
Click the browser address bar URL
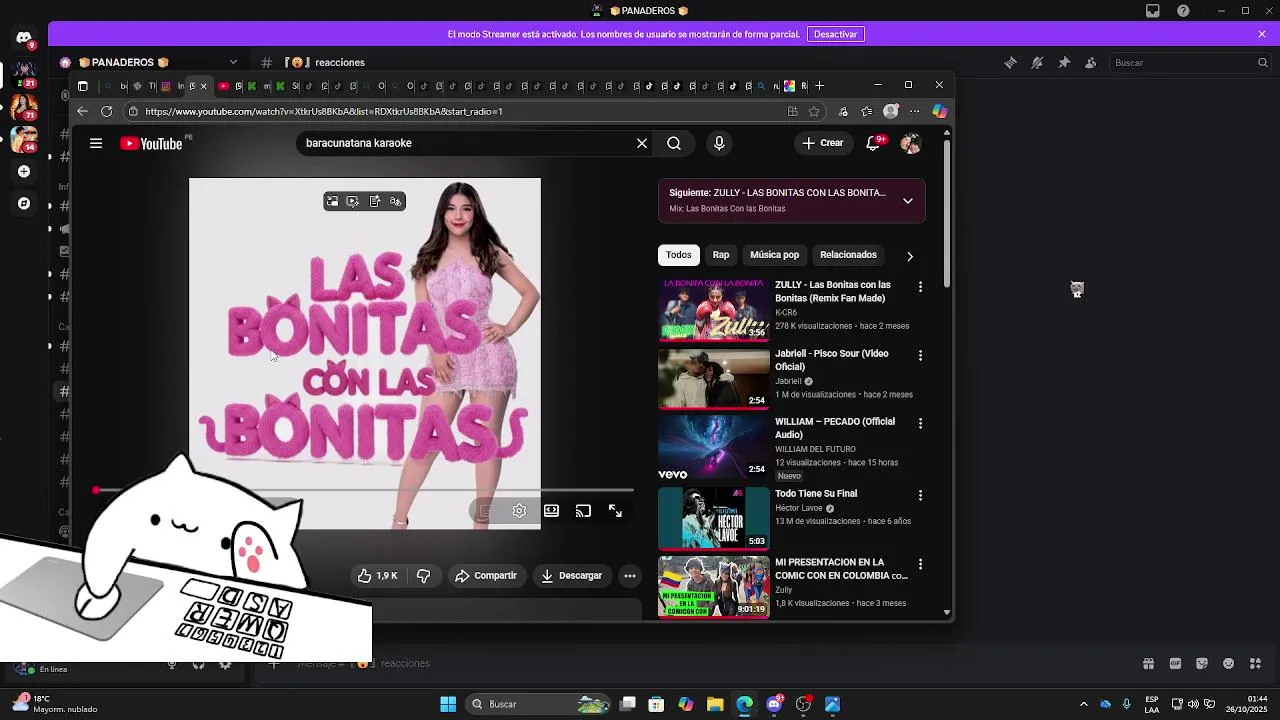(324, 112)
